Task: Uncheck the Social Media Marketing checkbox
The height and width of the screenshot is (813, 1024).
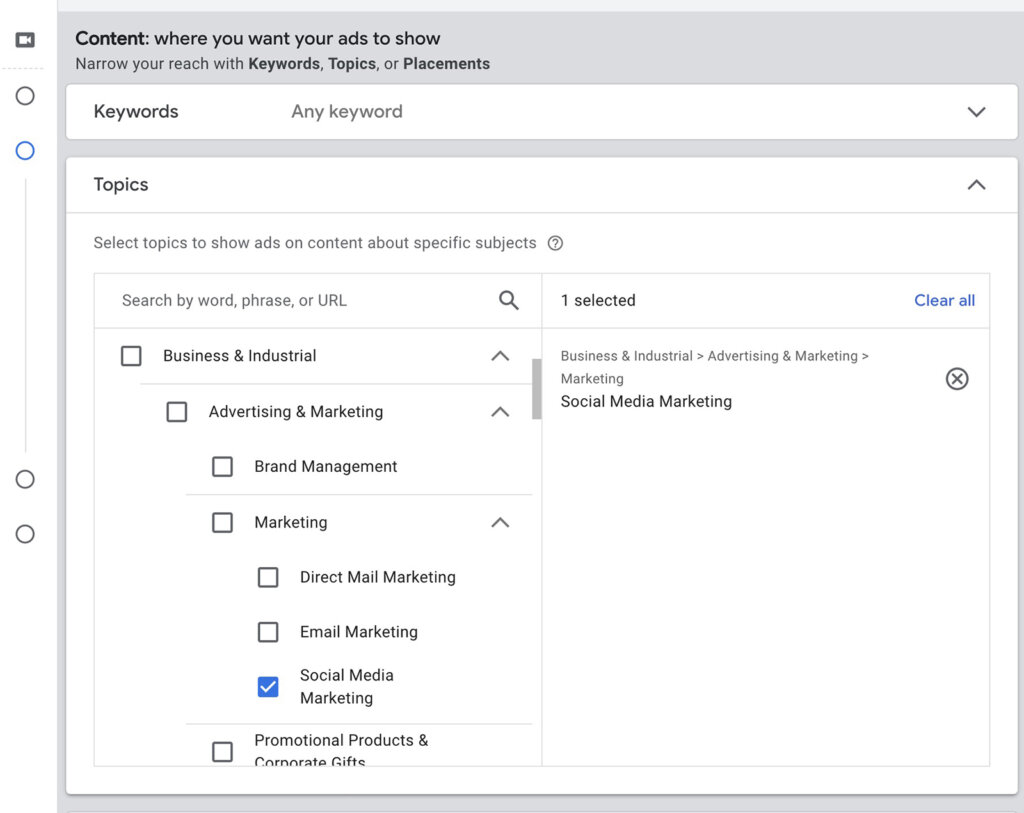Action: [268, 686]
